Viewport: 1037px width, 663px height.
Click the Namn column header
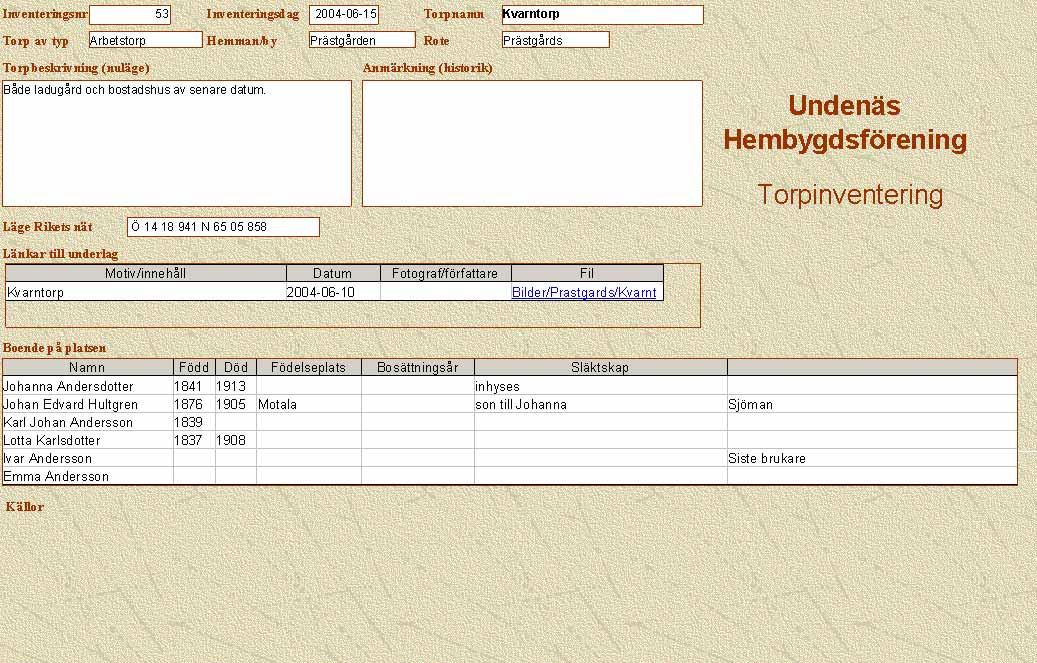coord(87,368)
